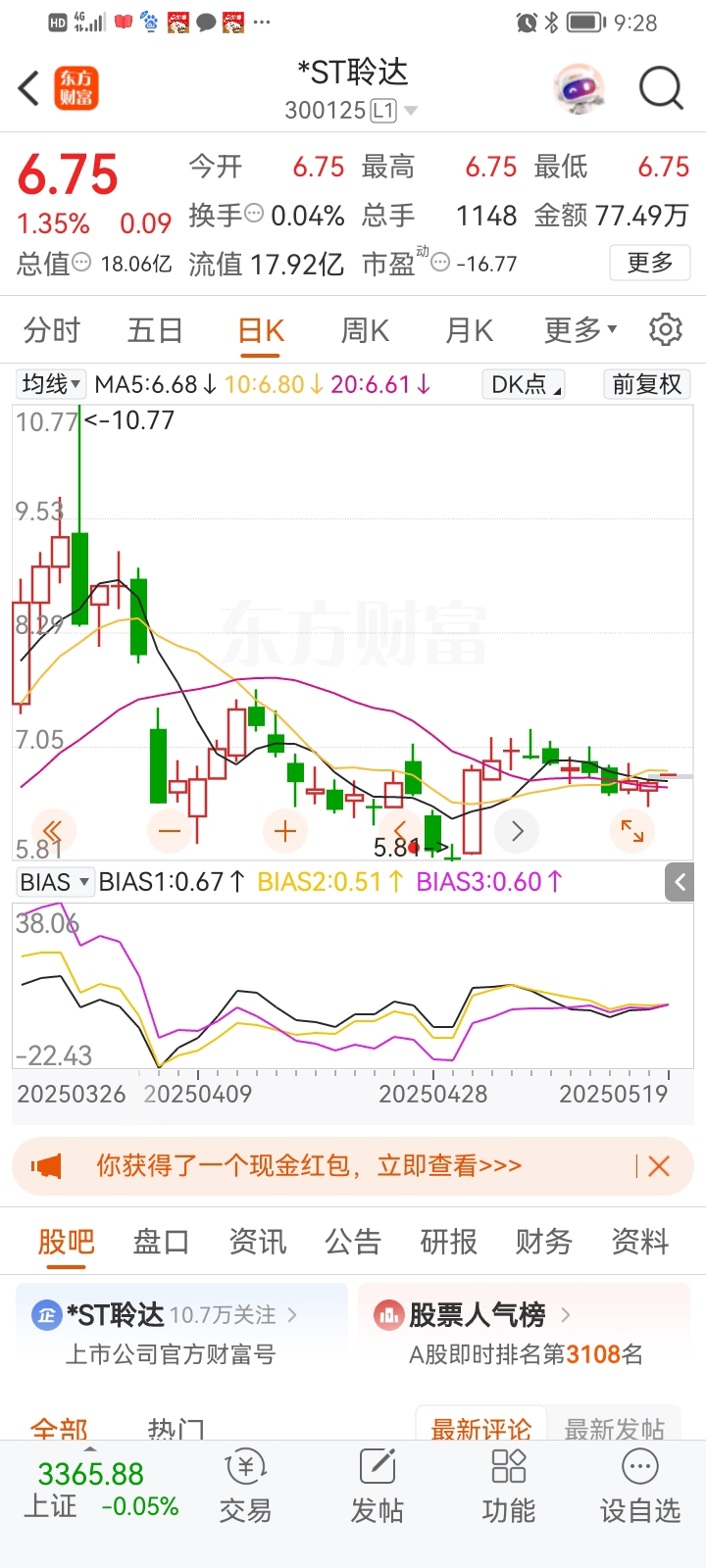
Task: Tap the BIAS1:0.67 value label
Action: [172, 882]
